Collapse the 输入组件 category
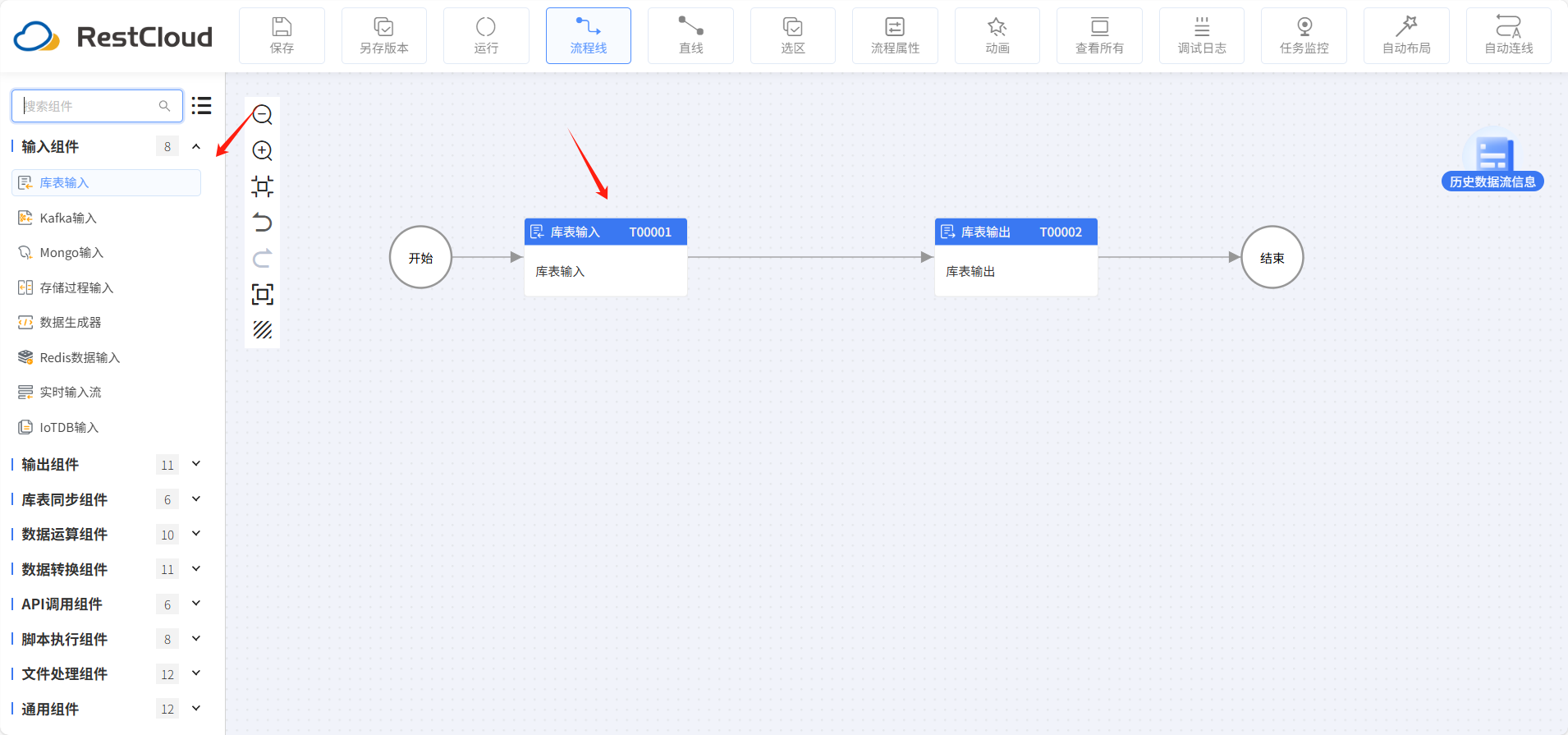The width and height of the screenshot is (1568, 735). point(196,147)
